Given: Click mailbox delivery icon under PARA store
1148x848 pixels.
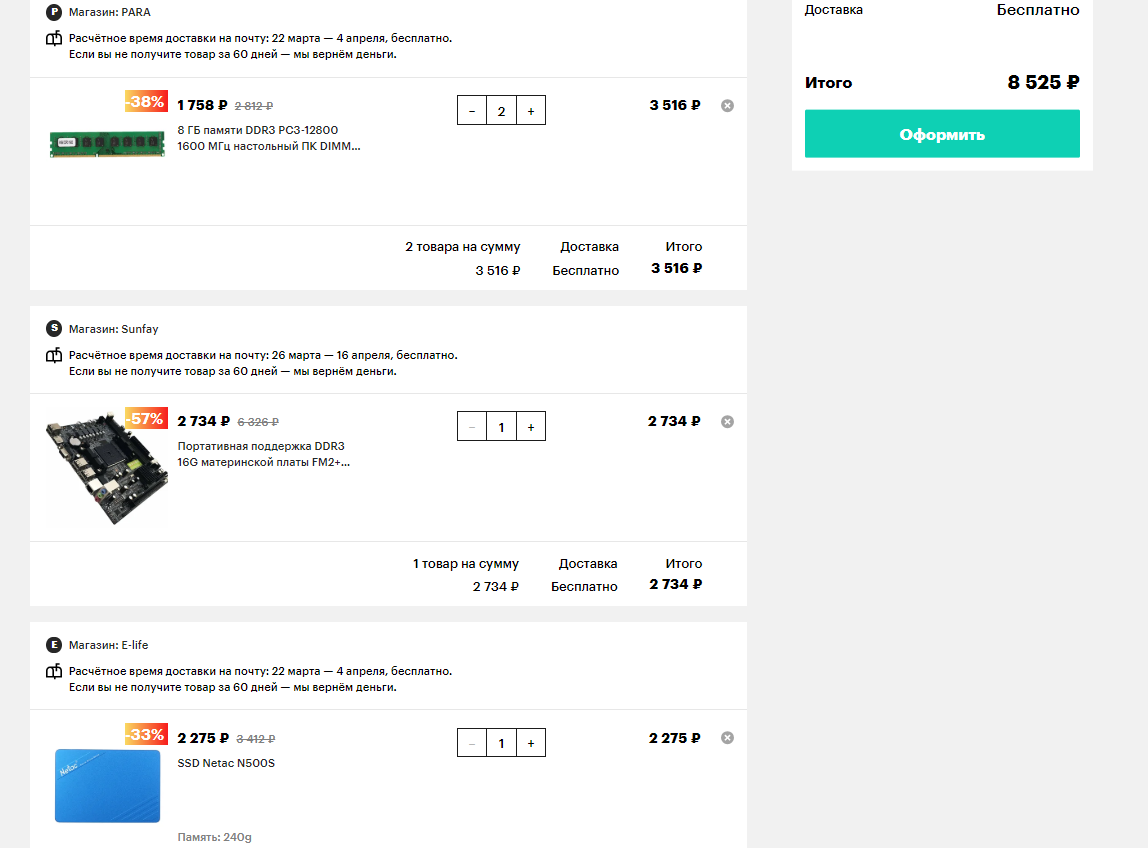Looking at the screenshot, I should (x=53, y=39).
